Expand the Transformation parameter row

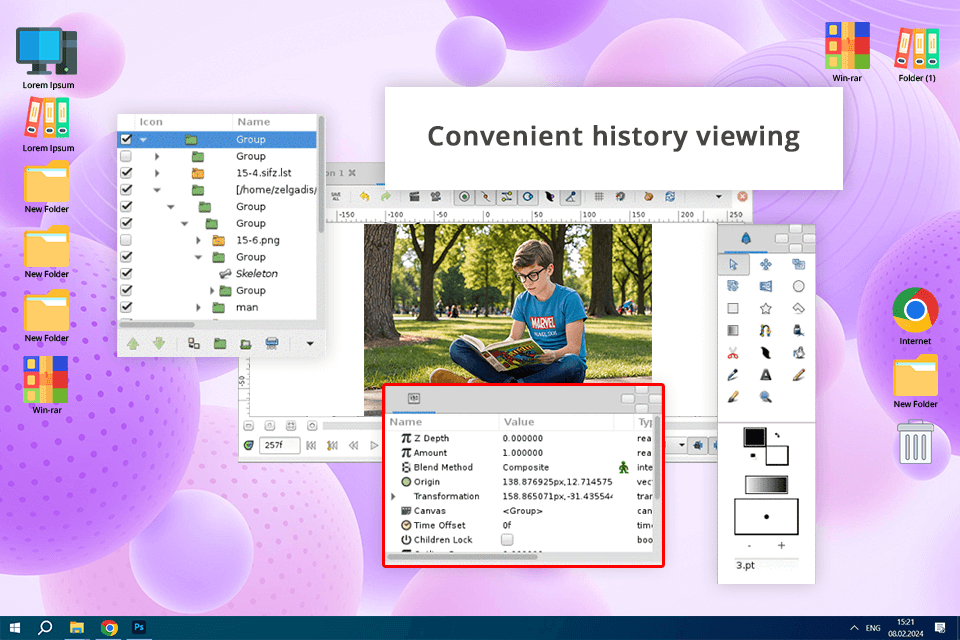pyautogui.click(x=393, y=496)
